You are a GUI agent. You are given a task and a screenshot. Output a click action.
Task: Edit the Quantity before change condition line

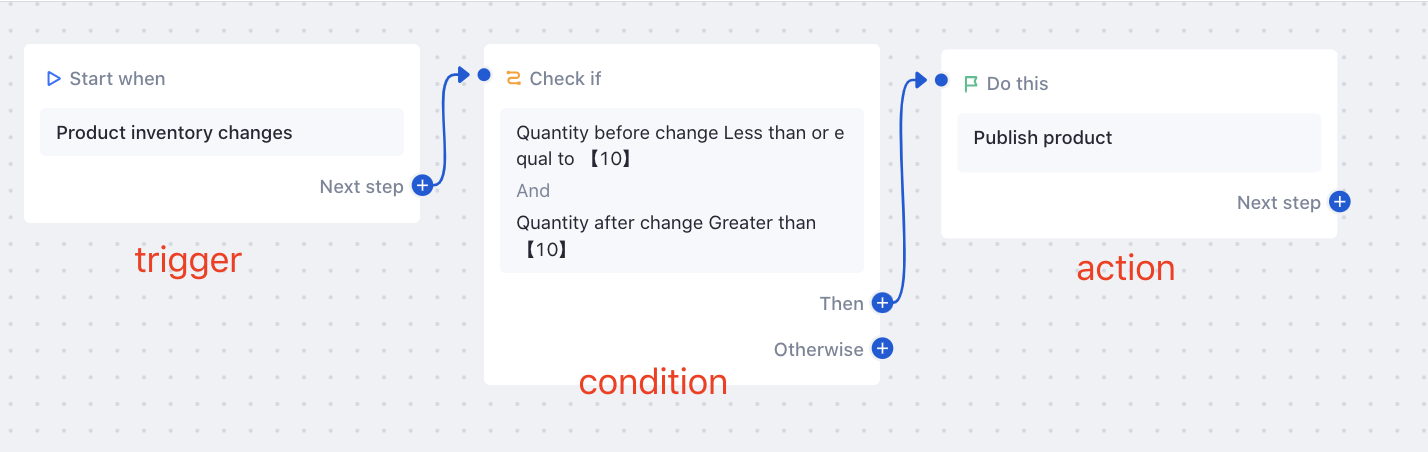[x=680, y=146]
